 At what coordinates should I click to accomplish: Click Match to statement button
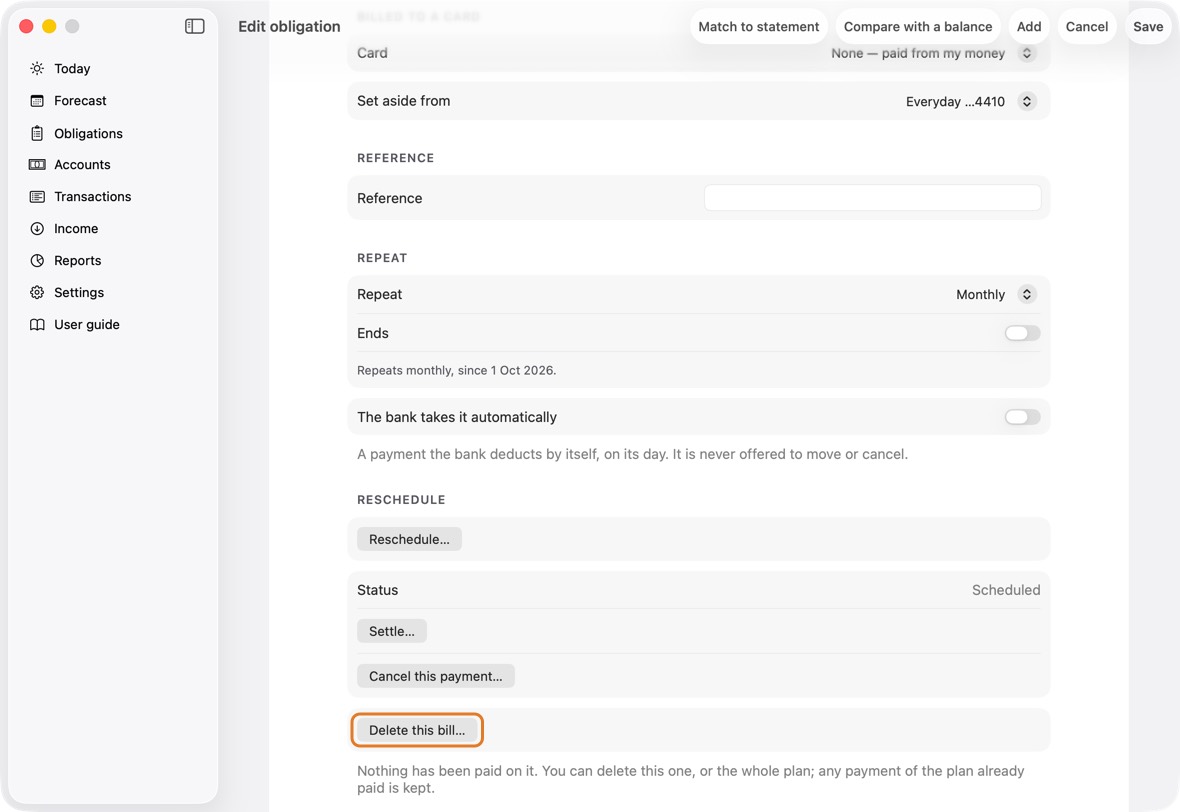tap(759, 26)
